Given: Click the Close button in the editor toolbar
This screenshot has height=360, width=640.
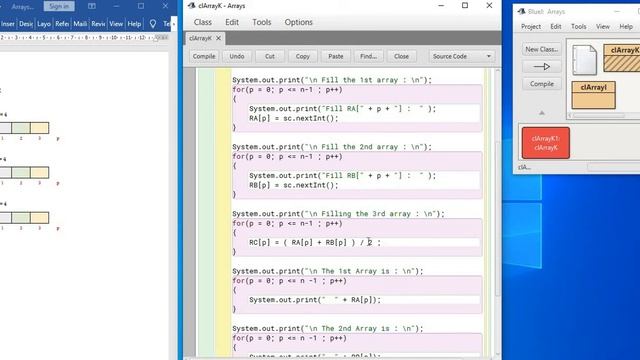Looking at the screenshot, I should (x=401, y=56).
